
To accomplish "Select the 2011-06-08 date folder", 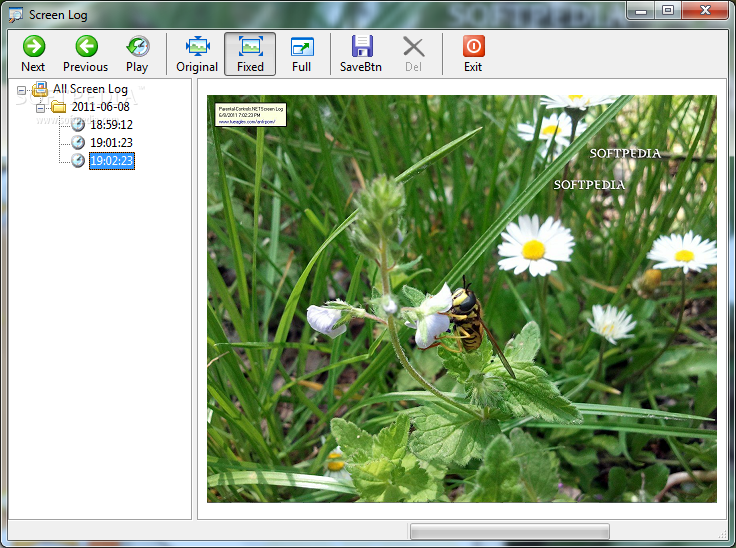I will point(100,107).
